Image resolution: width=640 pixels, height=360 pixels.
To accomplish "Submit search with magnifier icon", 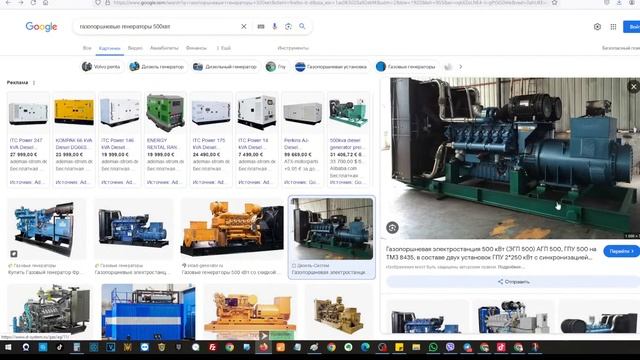I will [302, 27].
